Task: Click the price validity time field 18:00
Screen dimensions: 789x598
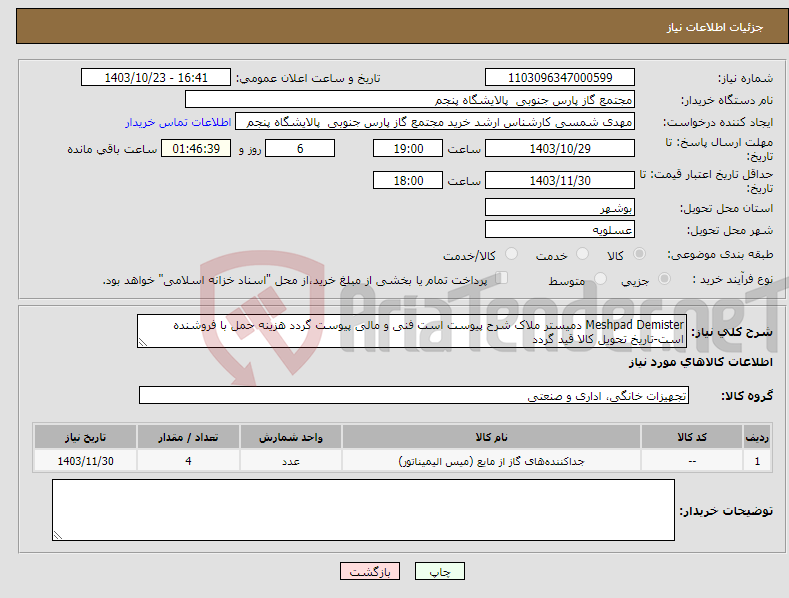Action: click(408, 180)
